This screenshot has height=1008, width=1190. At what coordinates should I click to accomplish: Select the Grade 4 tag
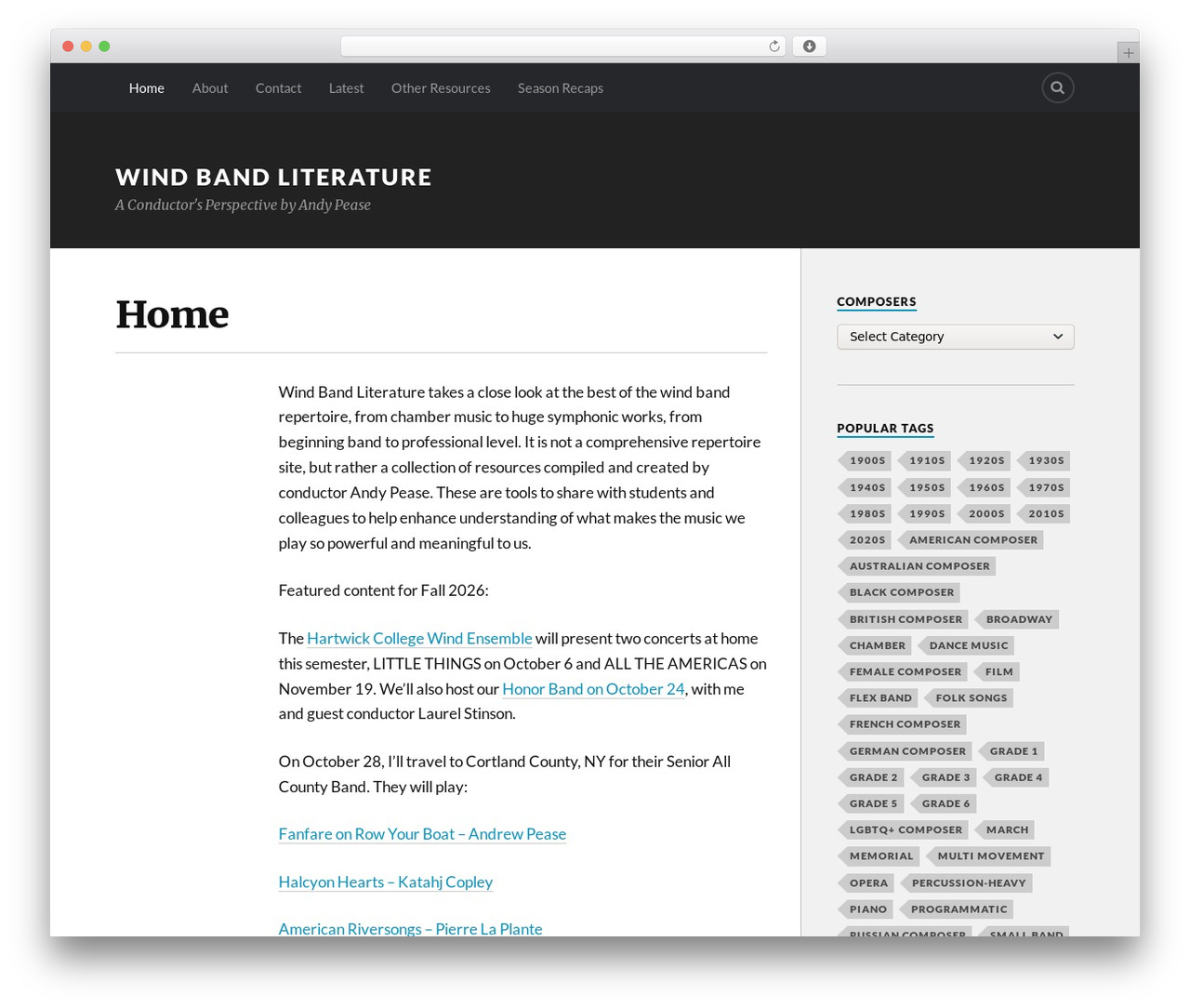click(1015, 777)
